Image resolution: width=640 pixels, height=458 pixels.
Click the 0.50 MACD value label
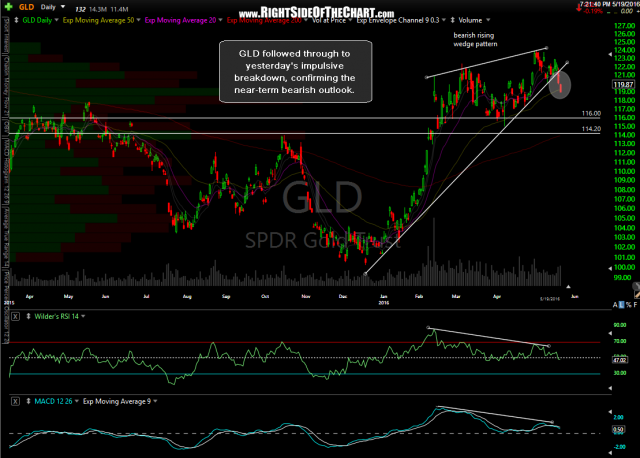click(x=618, y=429)
